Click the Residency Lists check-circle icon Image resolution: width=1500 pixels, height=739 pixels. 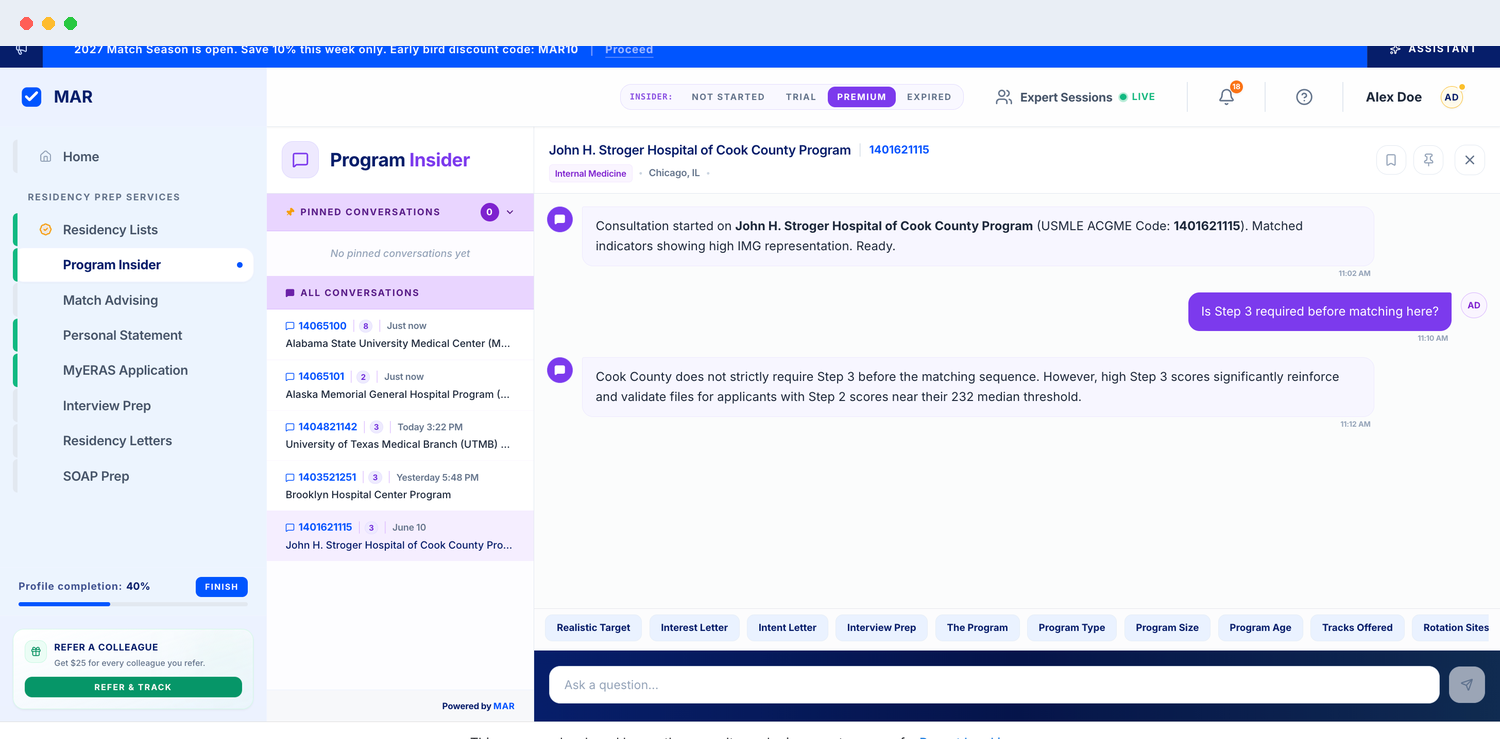(x=45, y=229)
